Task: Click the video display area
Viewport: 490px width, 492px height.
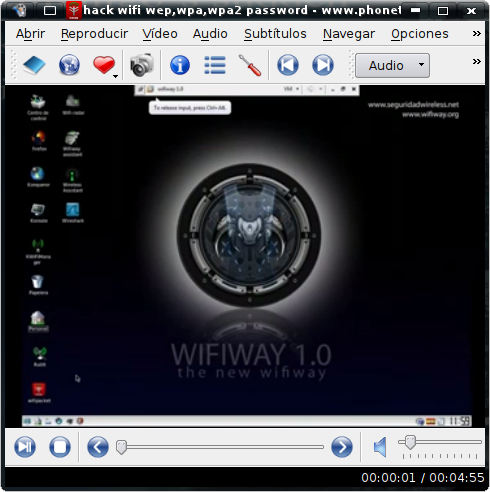Action: pos(245,256)
